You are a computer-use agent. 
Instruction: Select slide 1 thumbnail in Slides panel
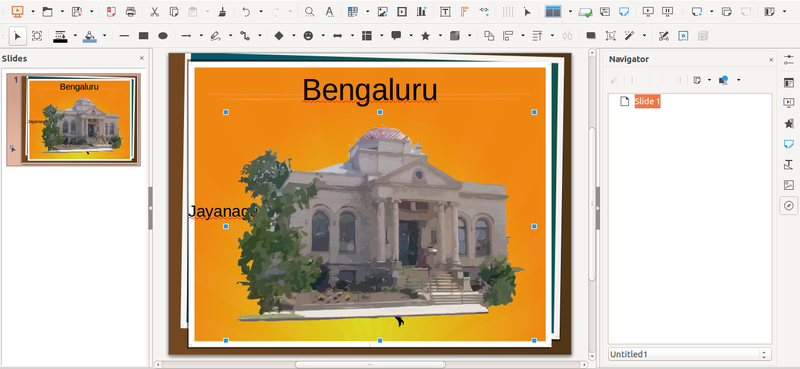tap(73, 119)
